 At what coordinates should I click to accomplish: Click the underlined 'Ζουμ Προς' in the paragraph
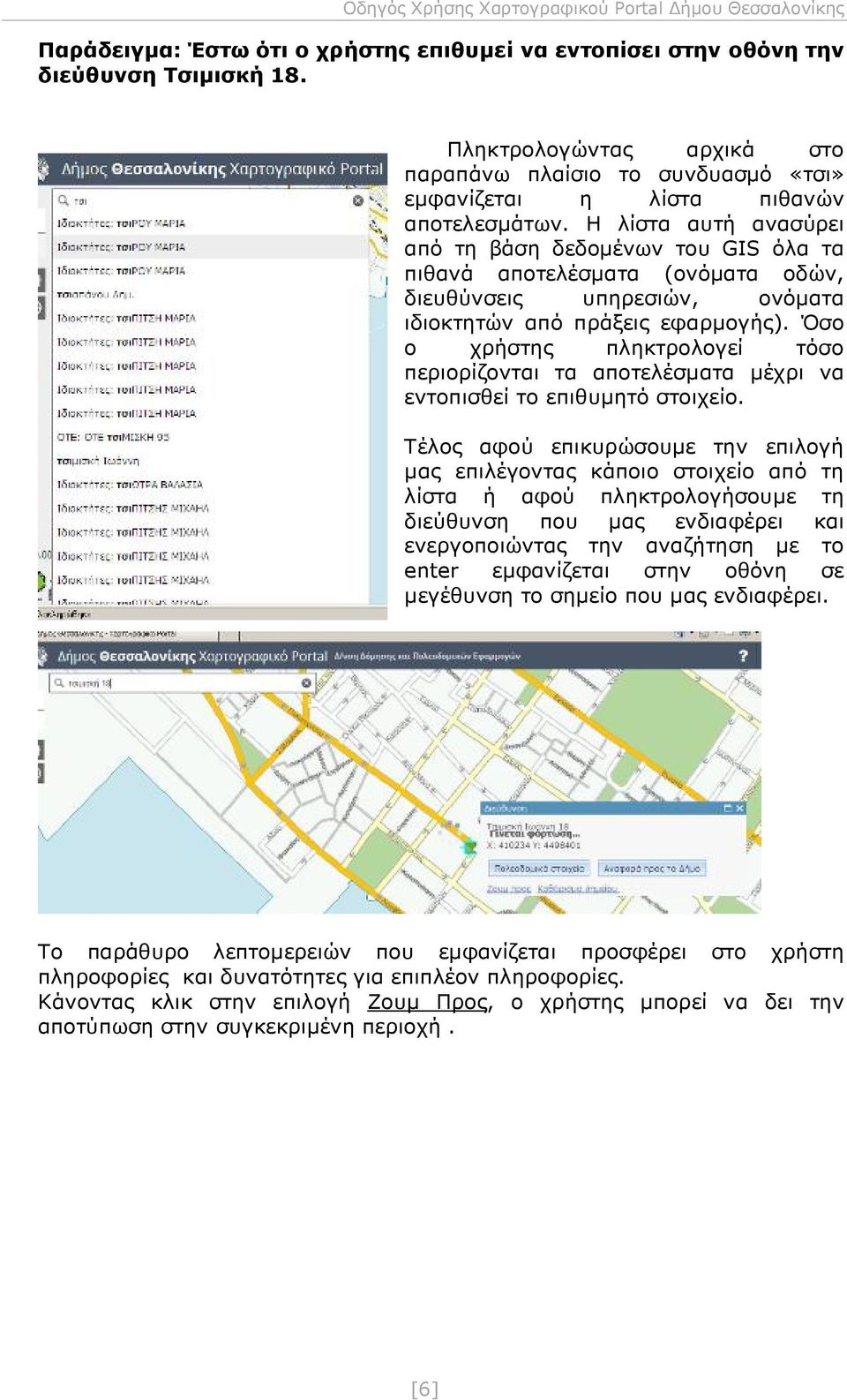[427, 1003]
